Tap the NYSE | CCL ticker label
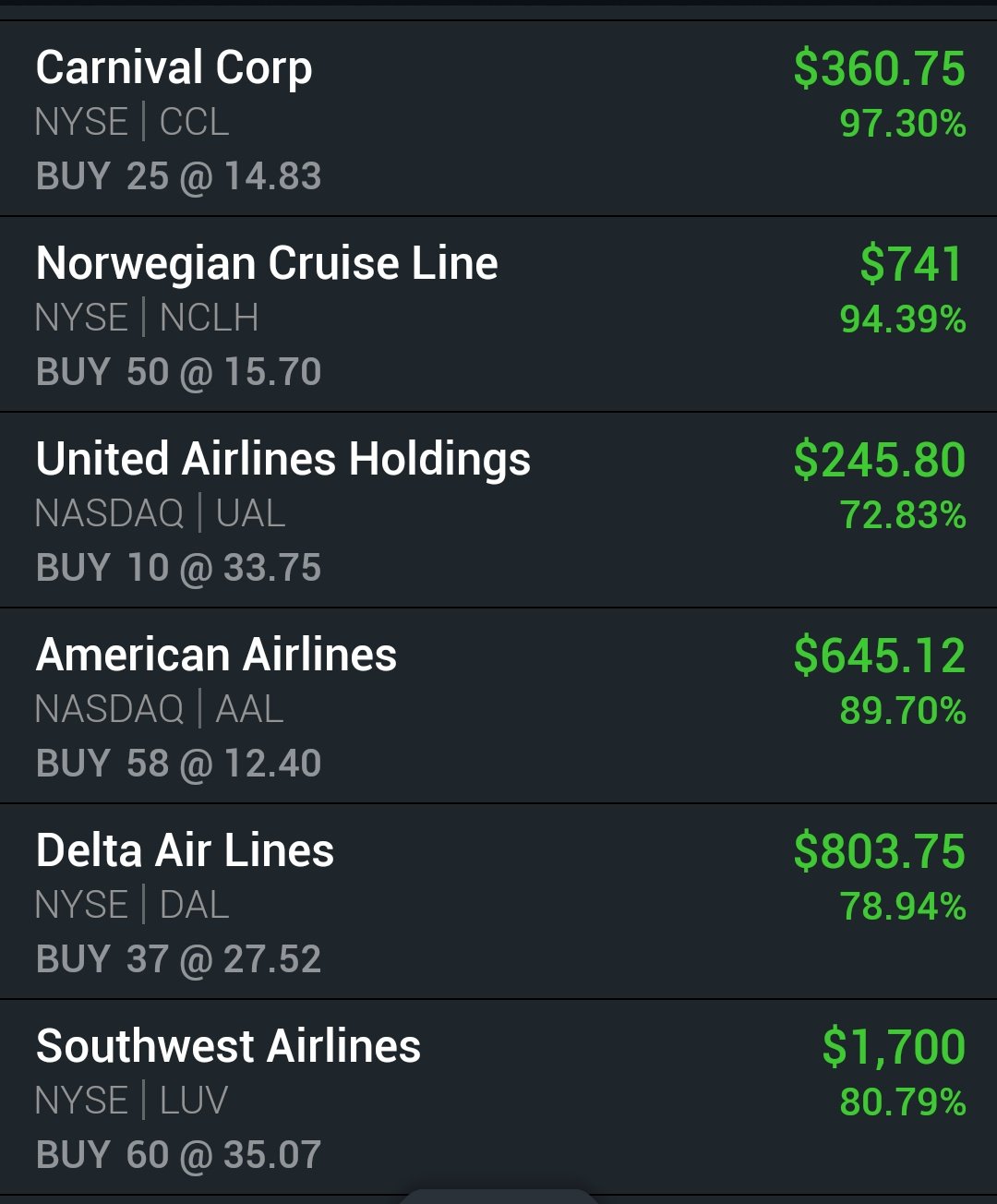Viewport: 997px width, 1204px height. (132, 122)
